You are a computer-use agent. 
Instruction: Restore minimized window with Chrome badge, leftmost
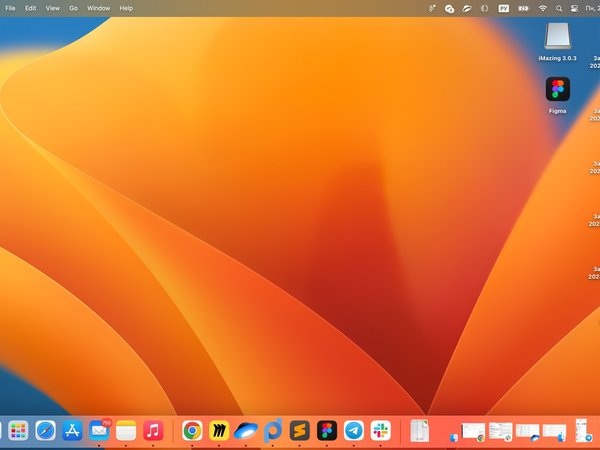(473, 432)
